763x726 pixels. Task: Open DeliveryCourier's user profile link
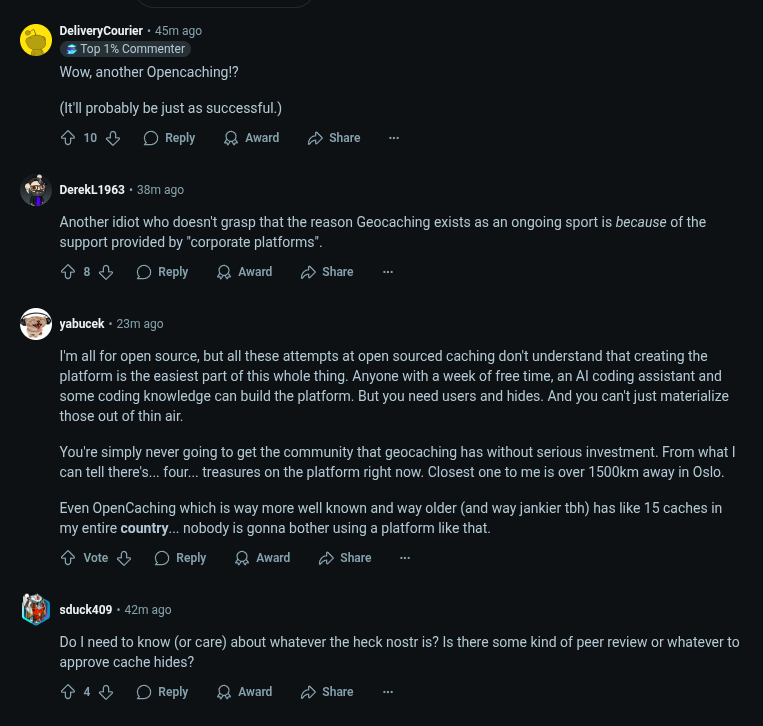point(101,31)
